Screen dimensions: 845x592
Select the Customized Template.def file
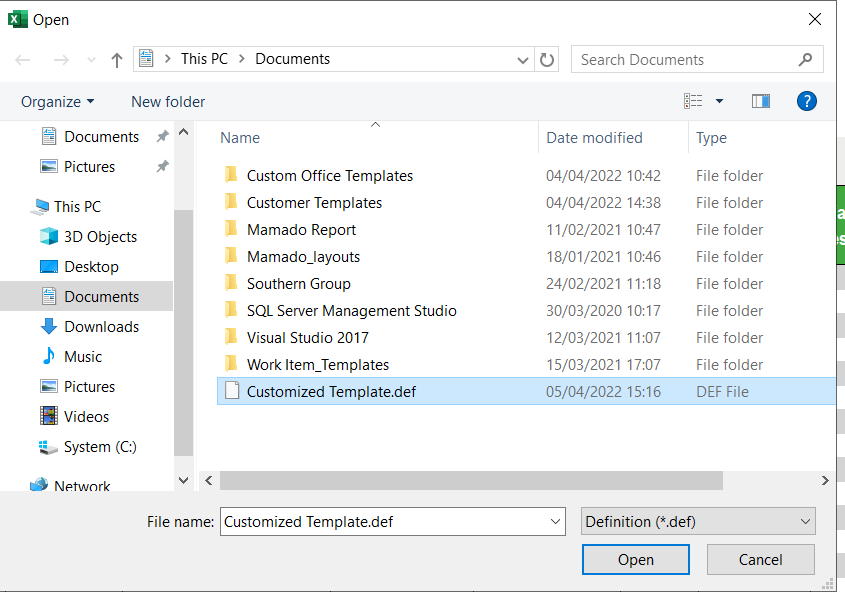click(x=331, y=392)
